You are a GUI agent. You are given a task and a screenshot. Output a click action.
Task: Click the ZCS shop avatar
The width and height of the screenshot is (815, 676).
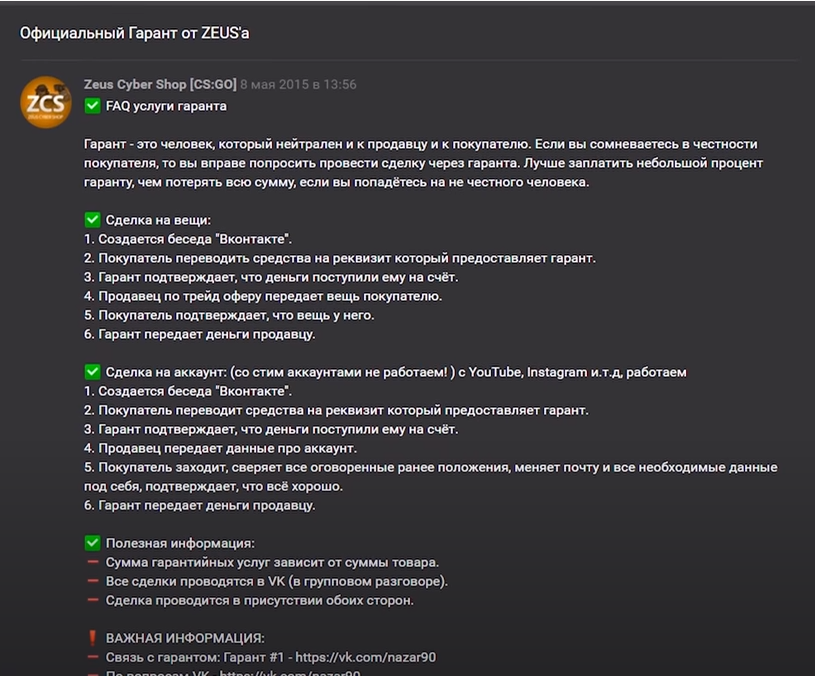point(46,102)
